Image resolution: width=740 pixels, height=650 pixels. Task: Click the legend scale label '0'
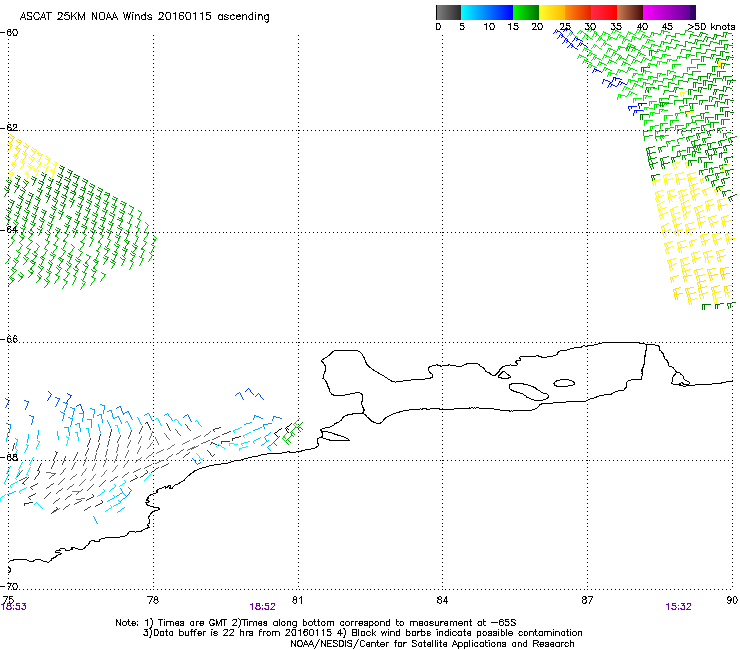click(x=438, y=27)
